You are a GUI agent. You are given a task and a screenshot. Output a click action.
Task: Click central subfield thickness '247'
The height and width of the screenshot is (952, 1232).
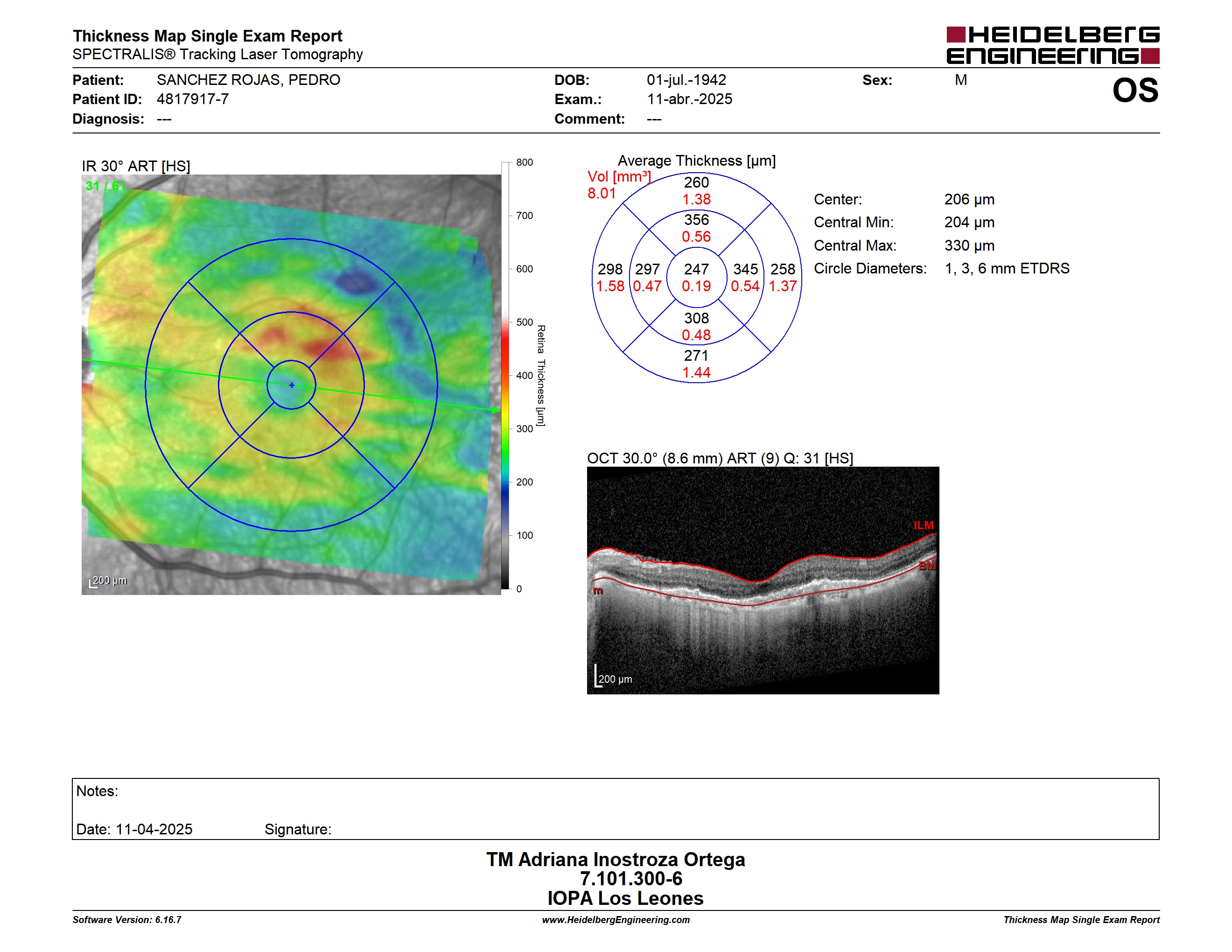pyautogui.click(x=696, y=269)
